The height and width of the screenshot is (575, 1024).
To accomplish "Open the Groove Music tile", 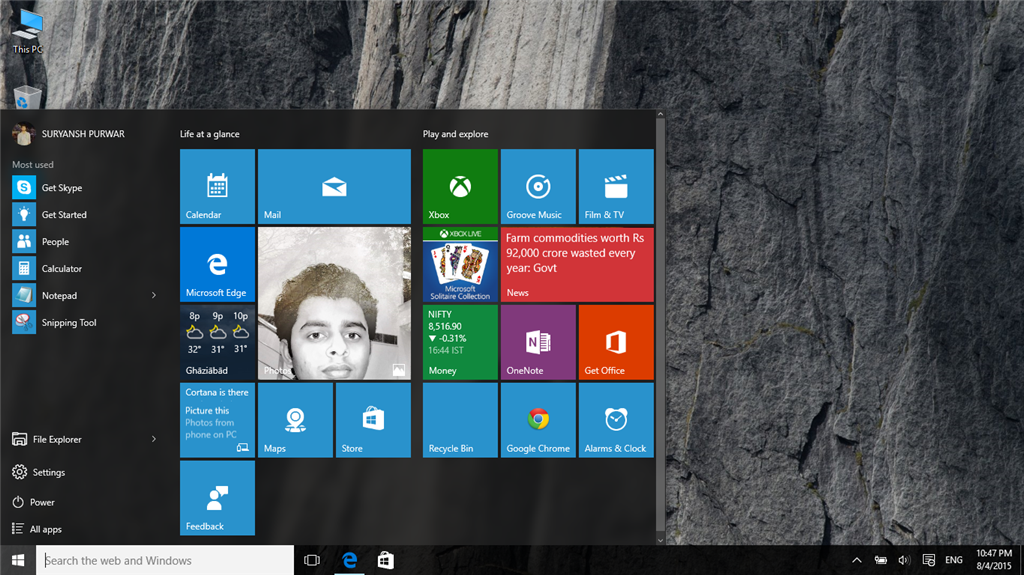I will (x=538, y=186).
